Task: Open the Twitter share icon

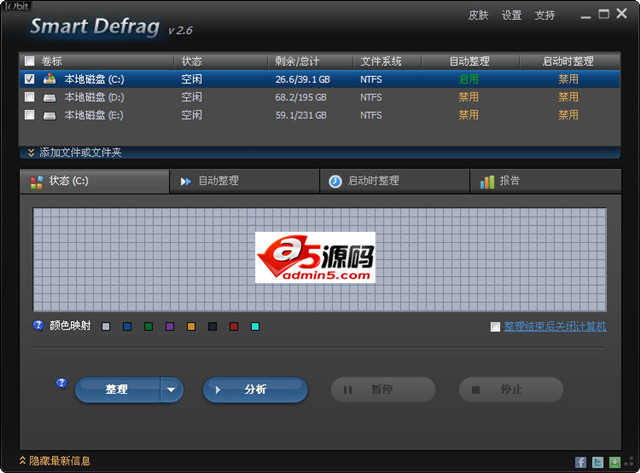Action: coord(598,462)
